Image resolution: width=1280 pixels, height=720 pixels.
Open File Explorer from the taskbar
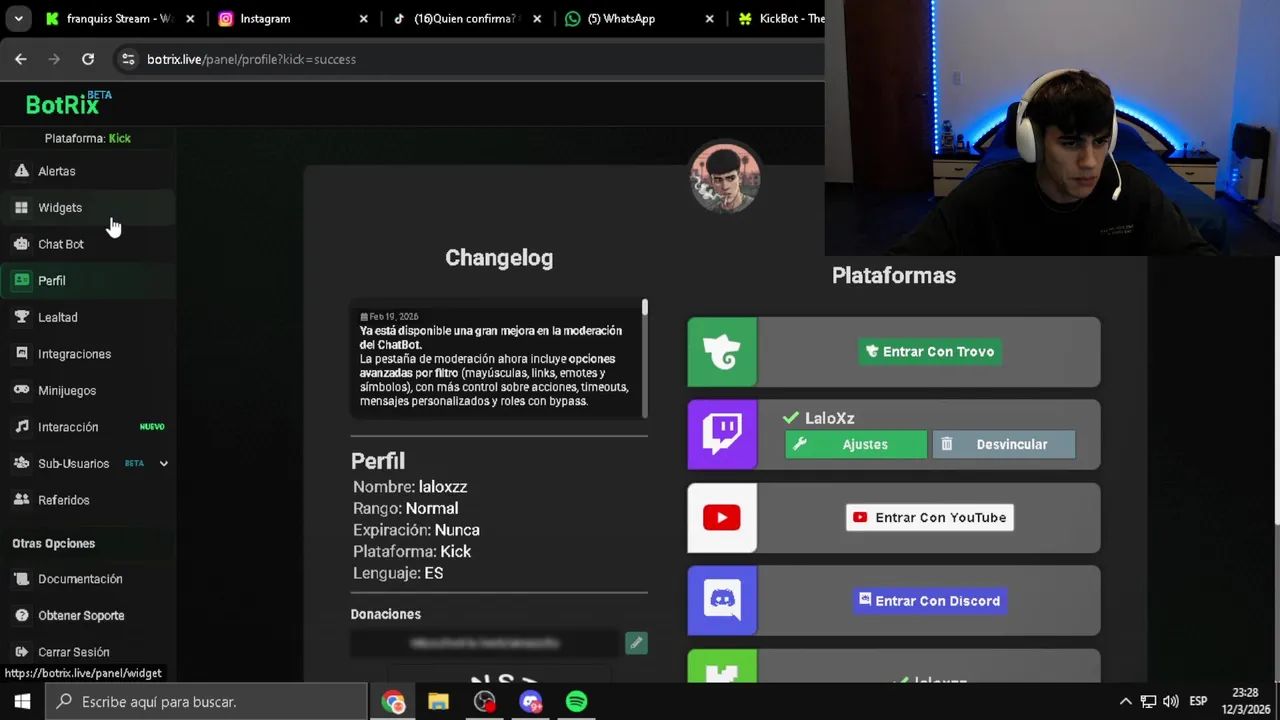[438, 702]
